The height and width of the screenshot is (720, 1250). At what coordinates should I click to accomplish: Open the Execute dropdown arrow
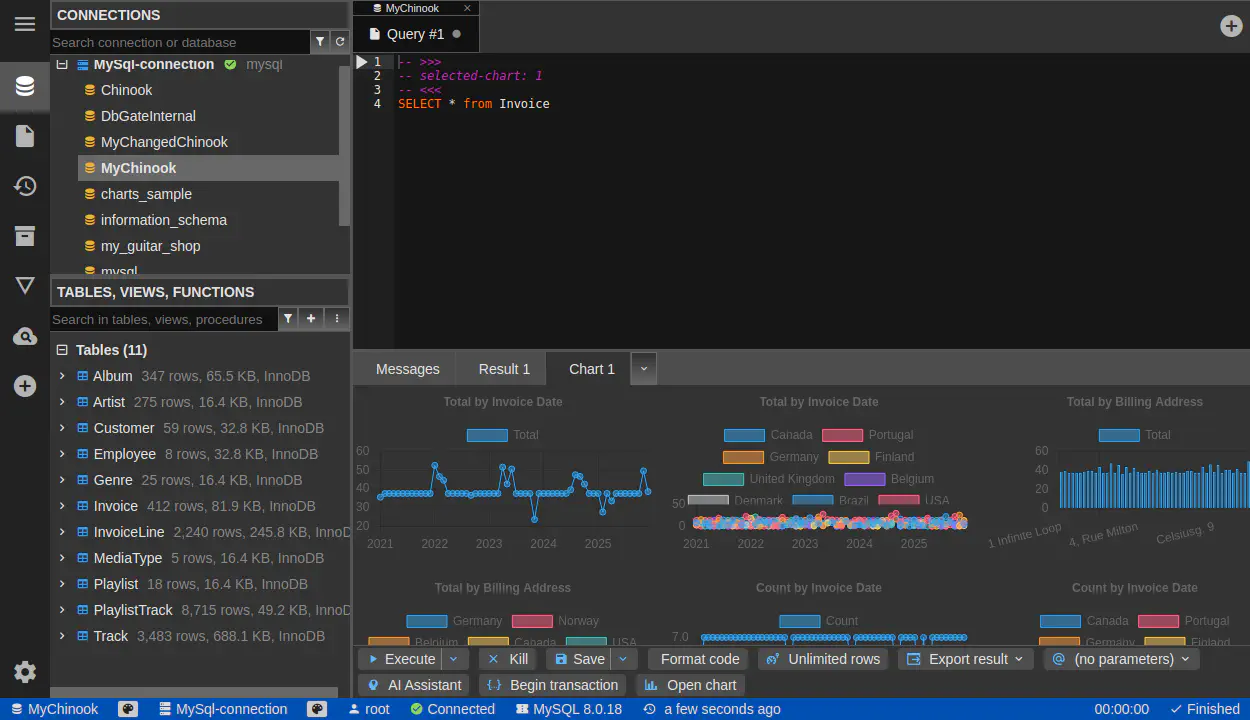click(454, 659)
